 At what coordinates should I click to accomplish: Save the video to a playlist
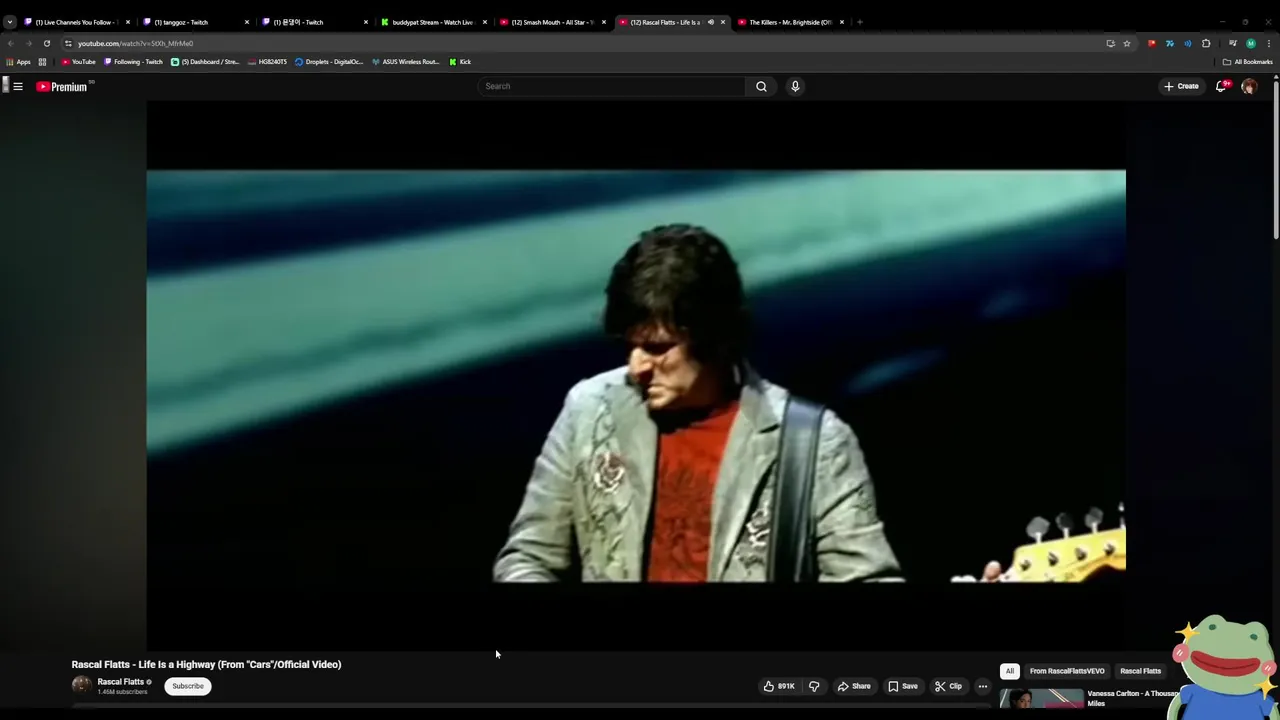902,686
